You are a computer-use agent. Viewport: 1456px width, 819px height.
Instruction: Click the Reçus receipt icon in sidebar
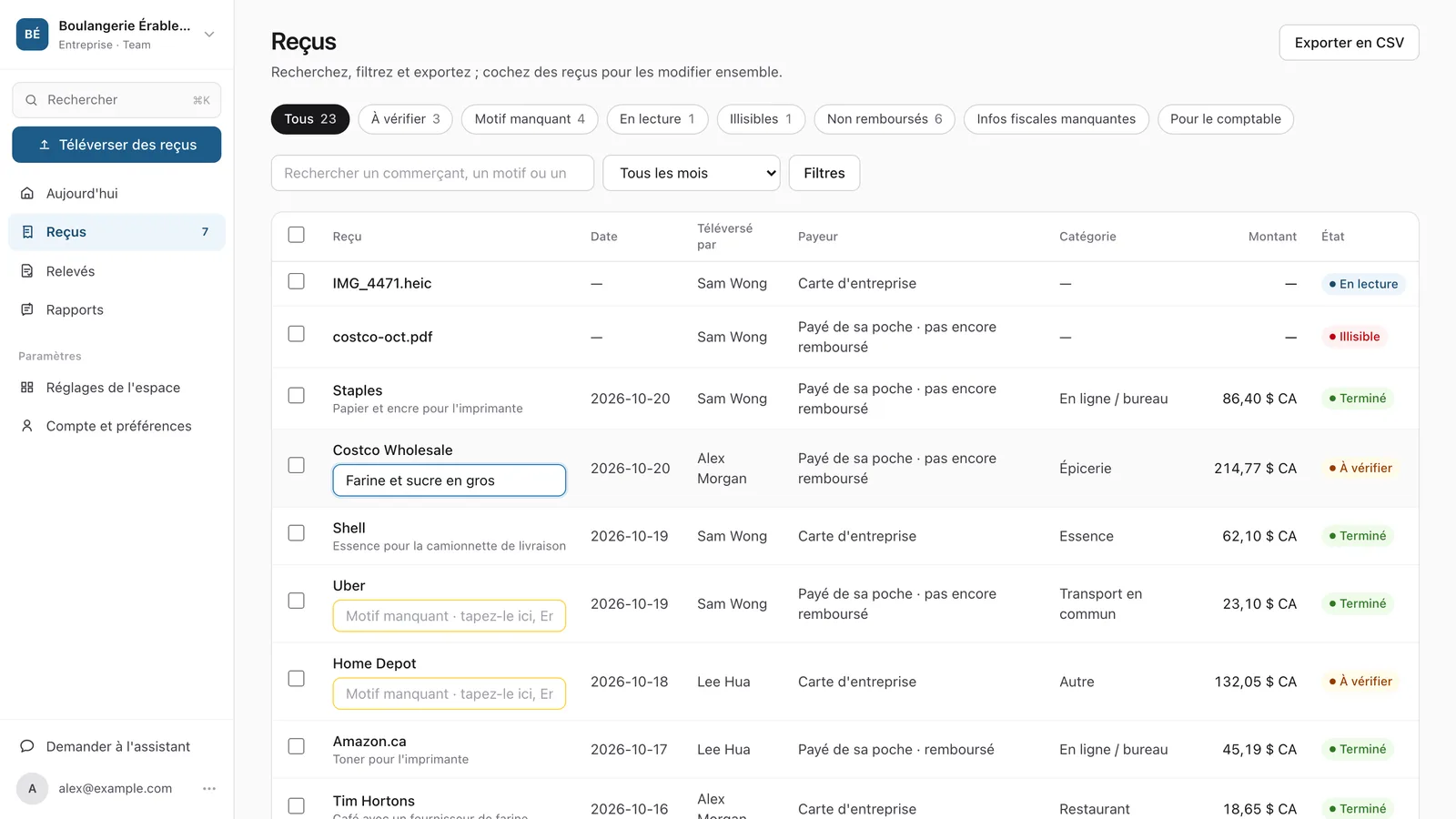(x=27, y=232)
